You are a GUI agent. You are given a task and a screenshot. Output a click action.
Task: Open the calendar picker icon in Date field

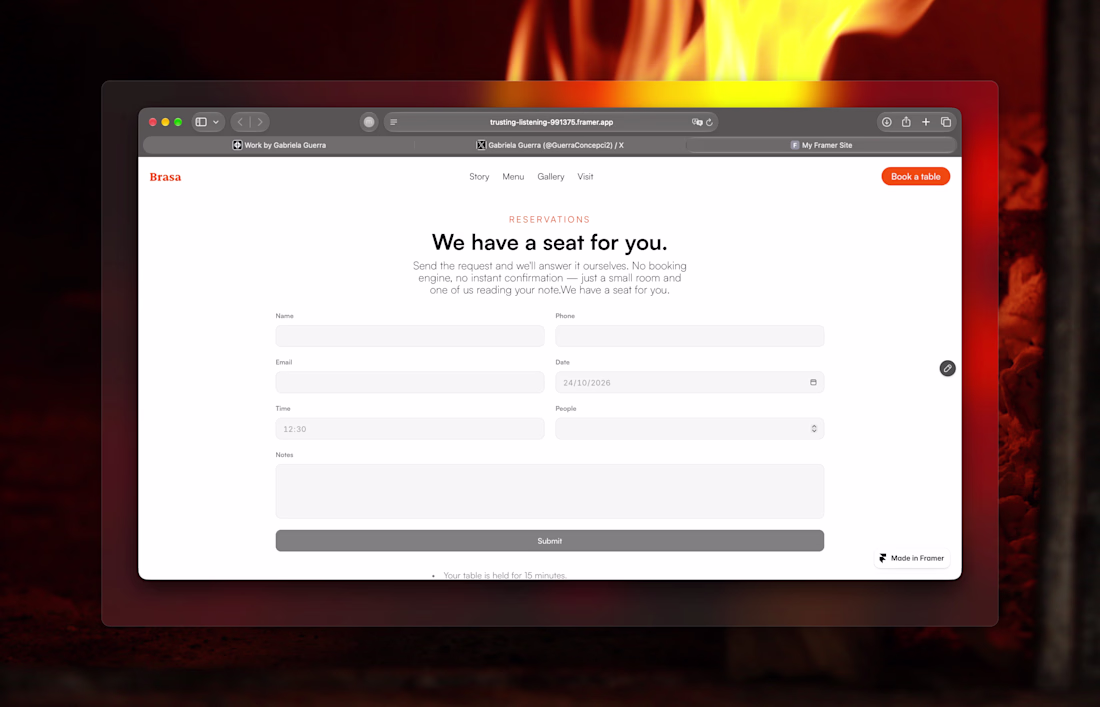click(x=813, y=382)
